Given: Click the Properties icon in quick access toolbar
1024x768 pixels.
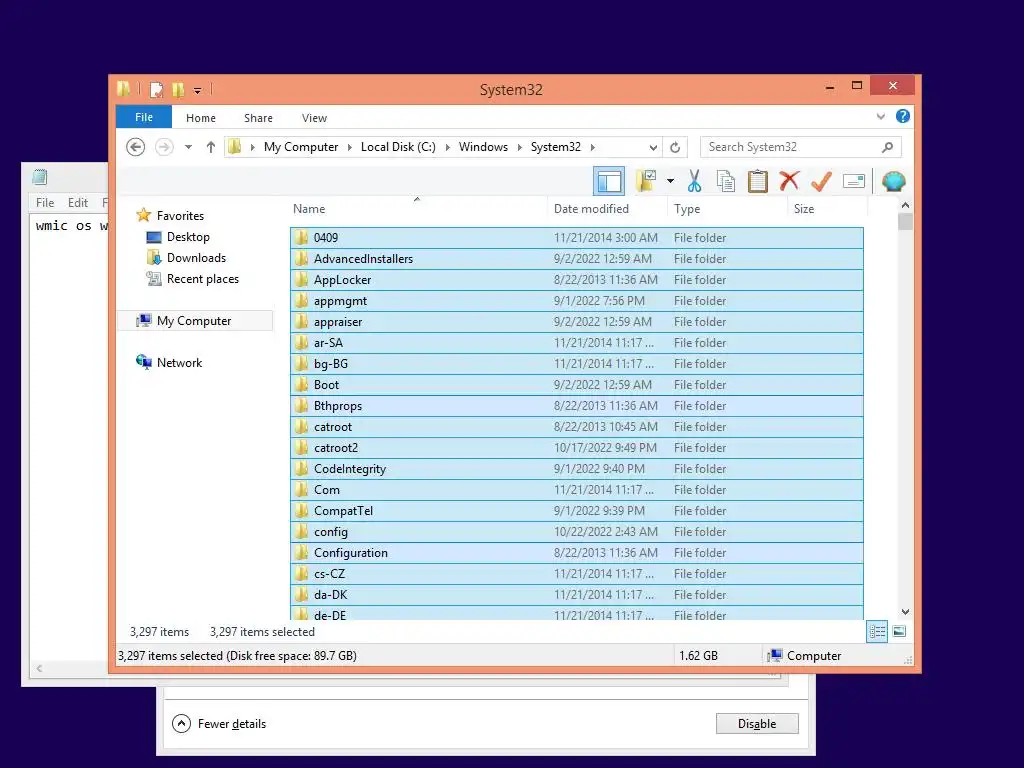Looking at the screenshot, I should pos(156,89).
